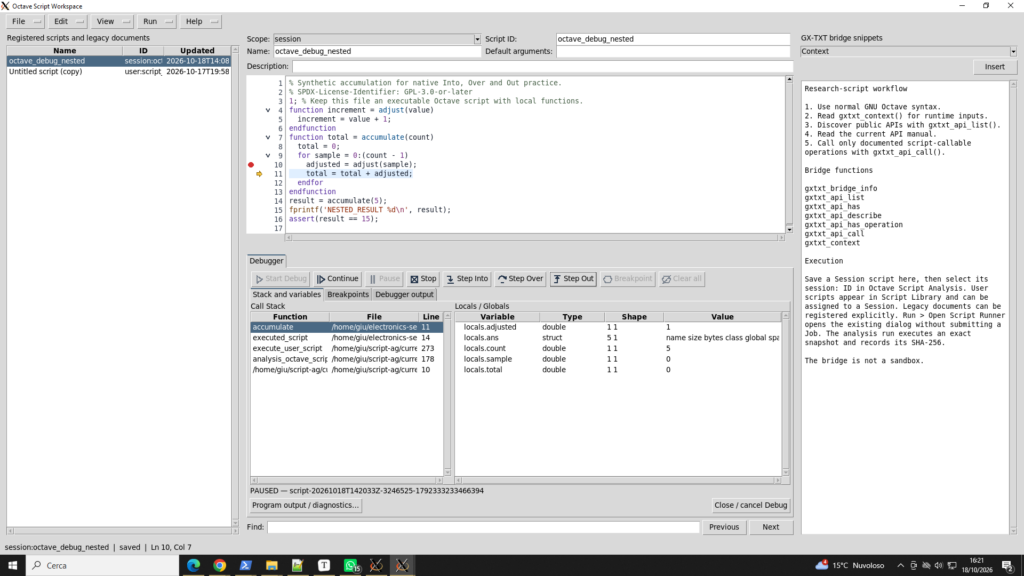Click the Next find button
This screenshot has height=576, width=1024.
[x=771, y=527]
